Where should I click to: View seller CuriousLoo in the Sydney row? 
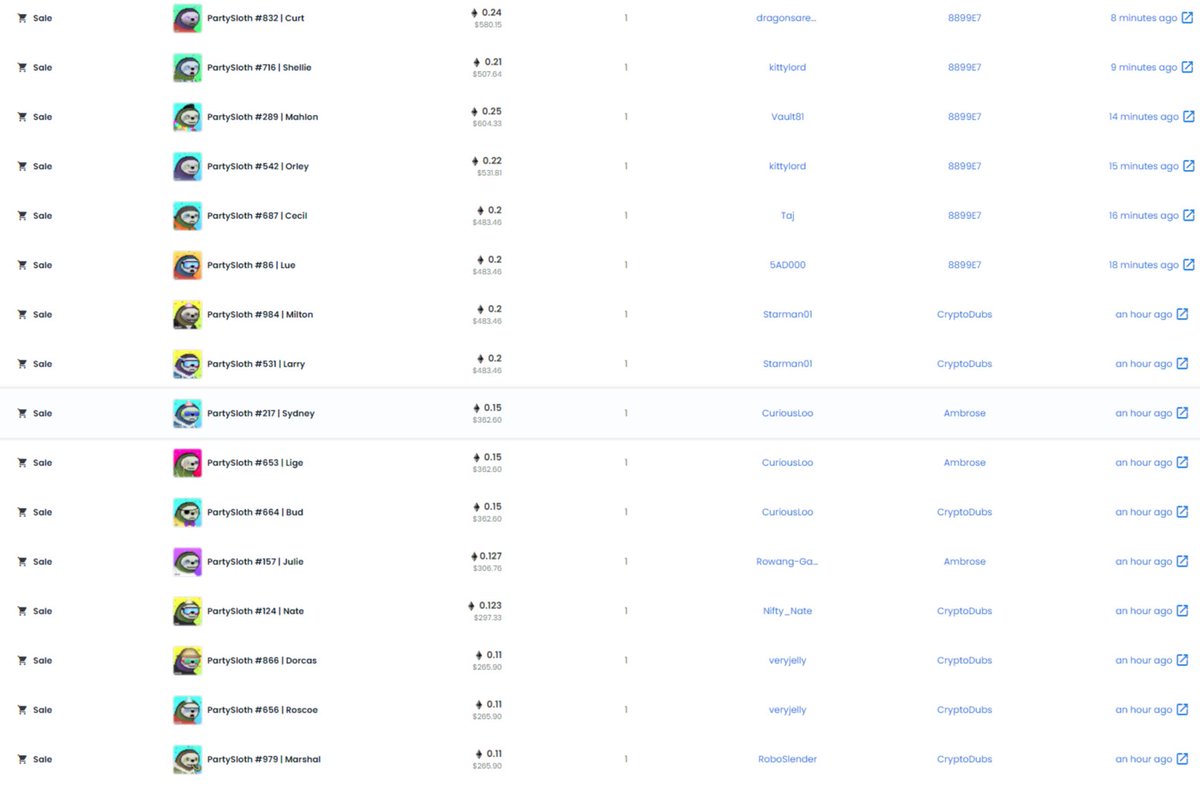pyautogui.click(x=787, y=413)
